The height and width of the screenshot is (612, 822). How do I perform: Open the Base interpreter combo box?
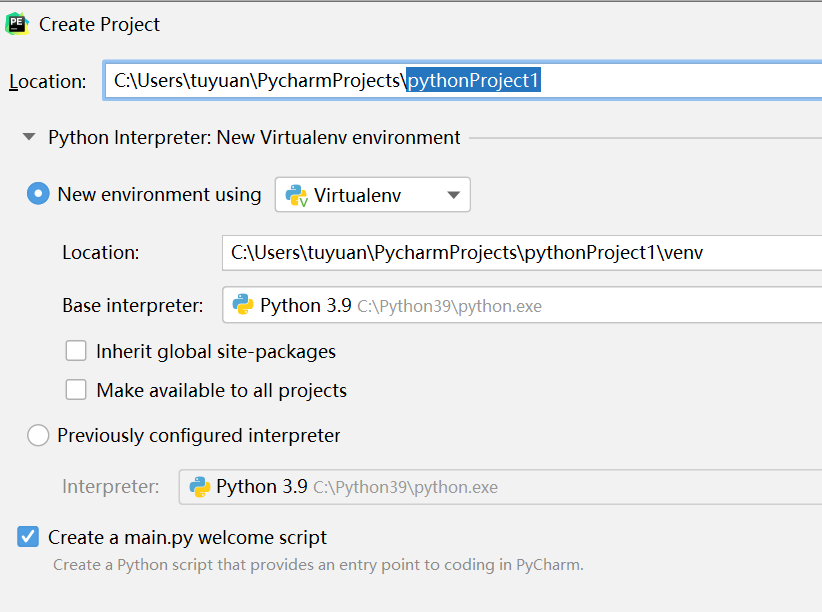(520, 305)
